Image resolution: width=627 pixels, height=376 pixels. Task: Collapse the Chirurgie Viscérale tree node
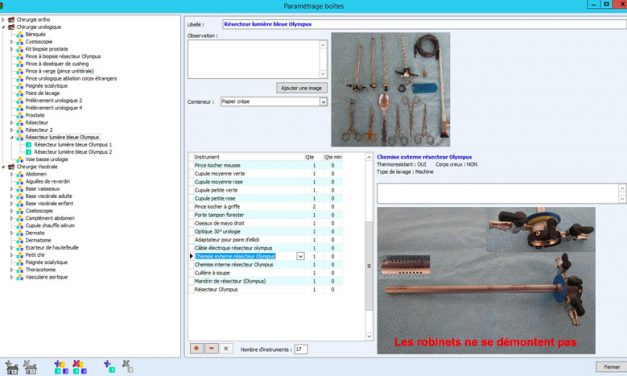point(3,167)
